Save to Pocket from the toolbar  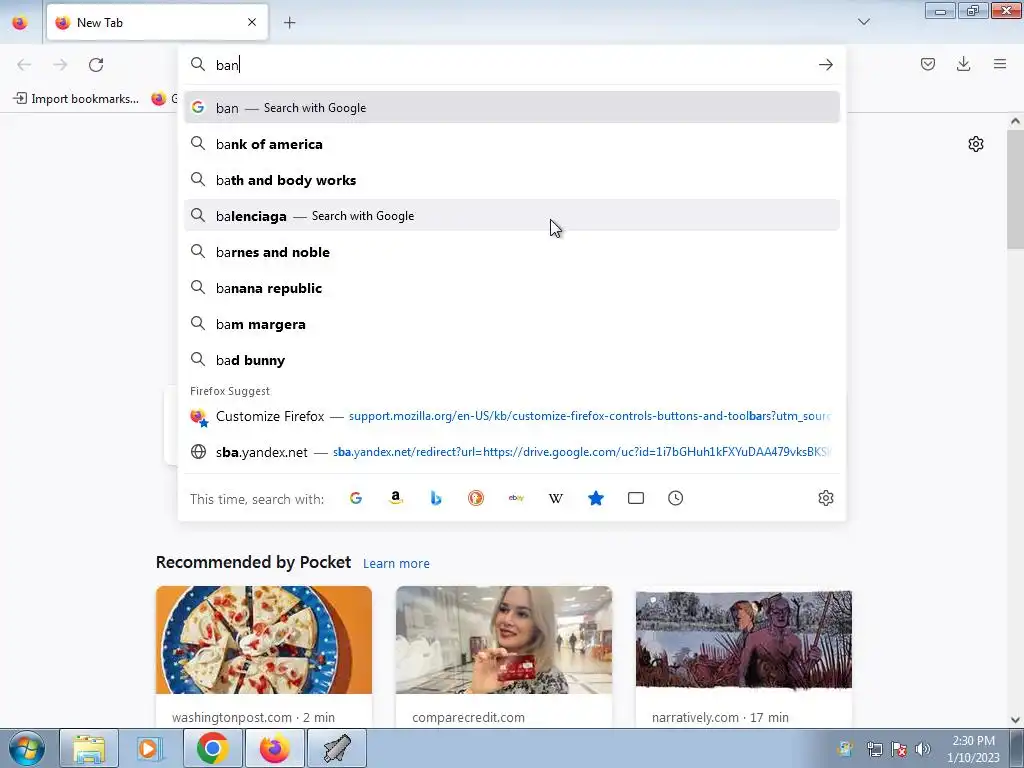click(x=928, y=64)
